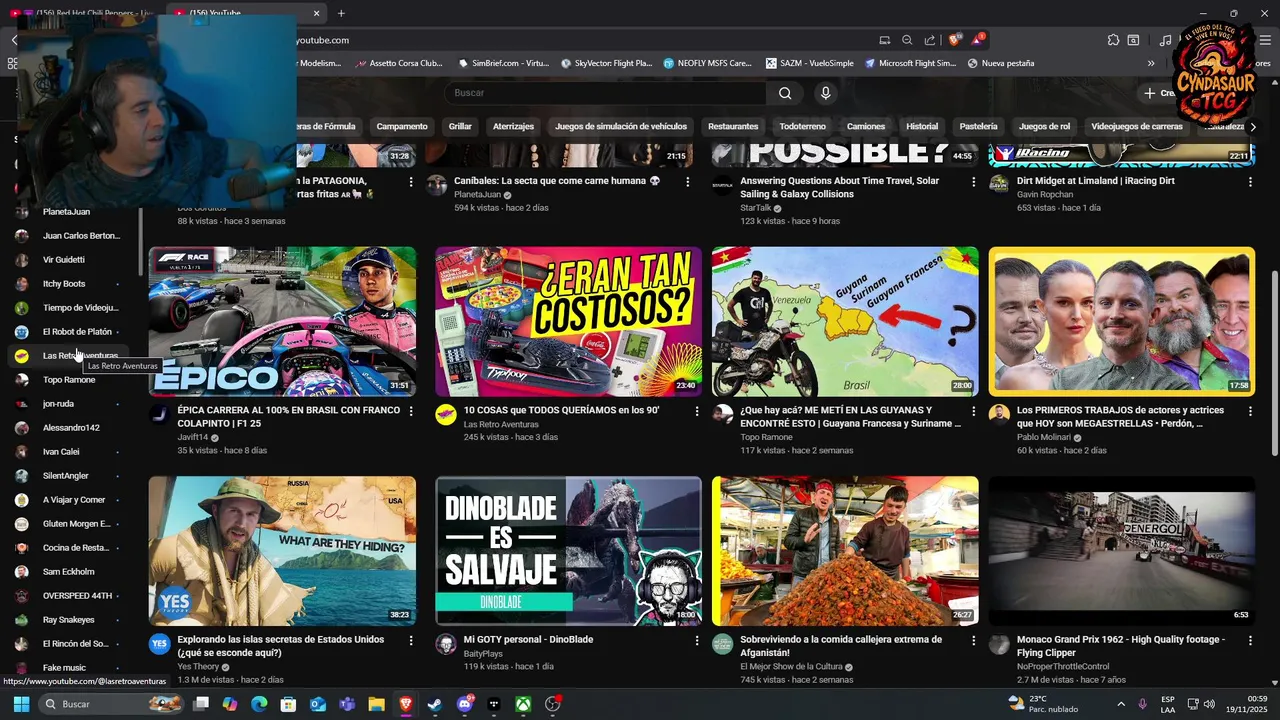Open the browser sidebar panel icon
Image resolution: width=1280 pixels, height=720 pixels.
tap(1133, 40)
